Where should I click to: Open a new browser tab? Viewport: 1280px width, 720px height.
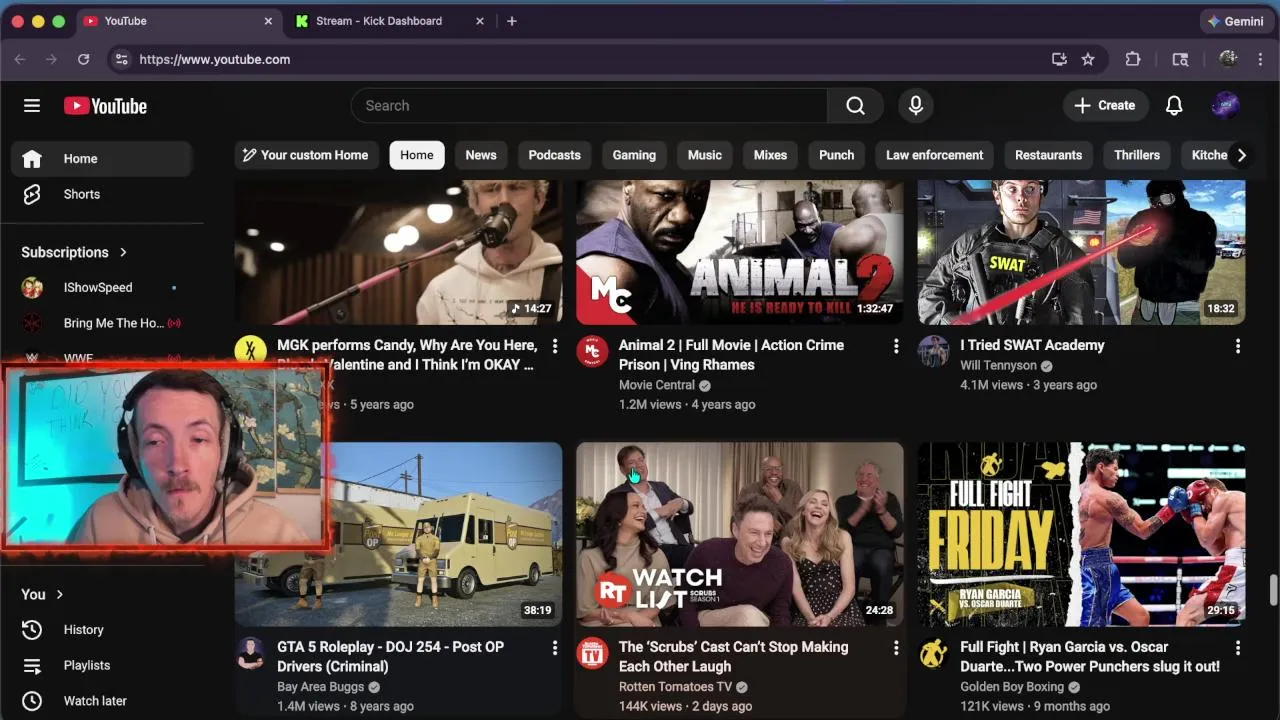pyautogui.click(x=512, y=21)
